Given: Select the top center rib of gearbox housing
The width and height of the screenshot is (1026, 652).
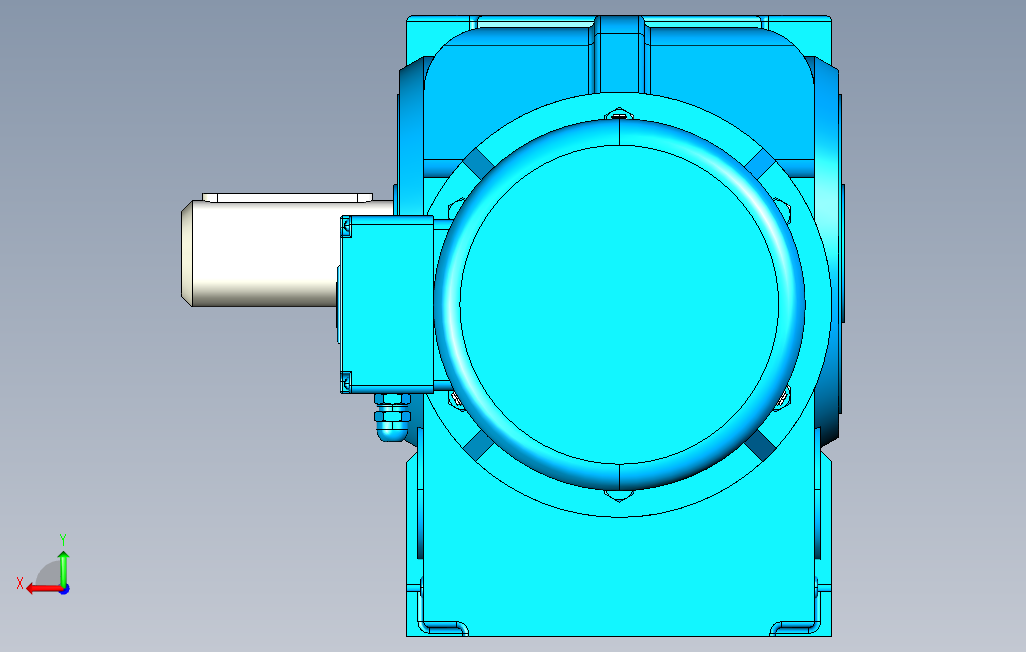Looking at the screenshot, I should (619, 56).
